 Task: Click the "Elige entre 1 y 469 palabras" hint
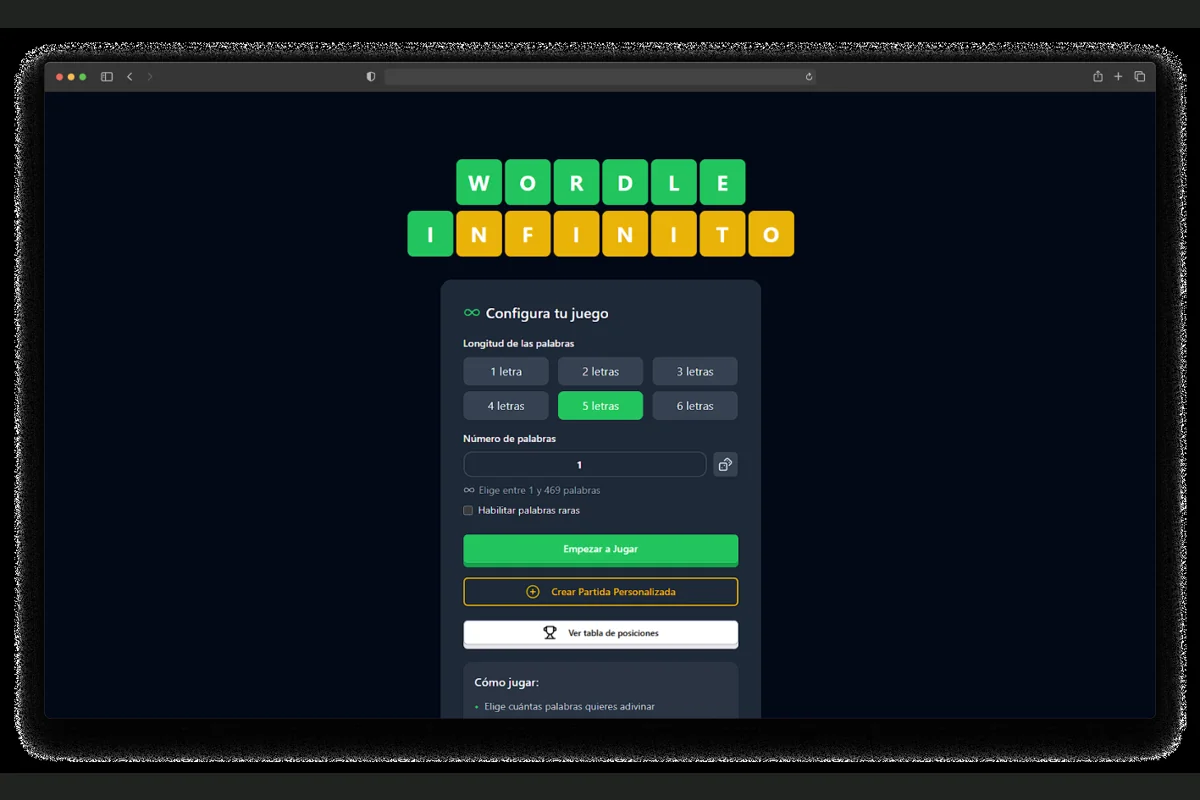click(540, 491)
